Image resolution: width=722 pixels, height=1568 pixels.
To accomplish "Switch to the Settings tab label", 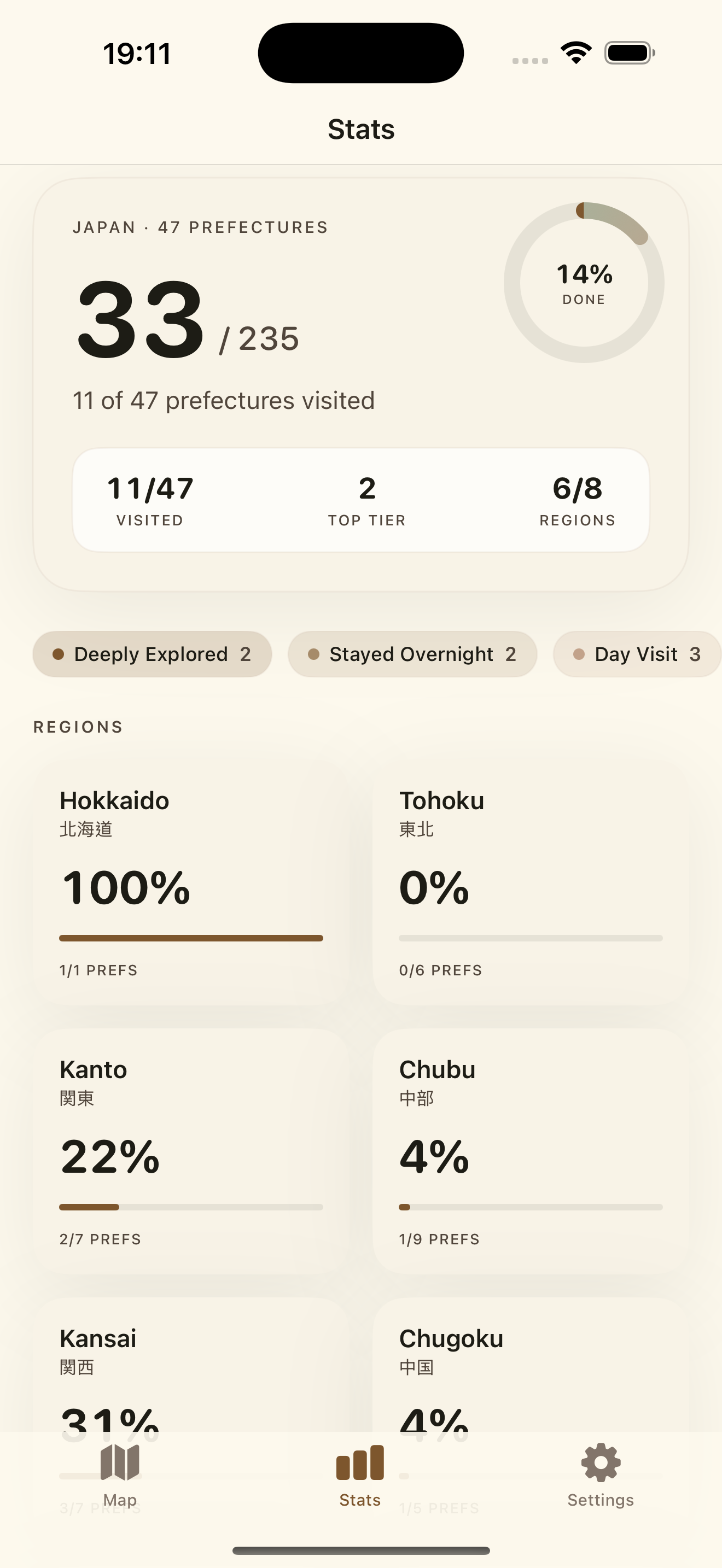I will point(601,1500).
